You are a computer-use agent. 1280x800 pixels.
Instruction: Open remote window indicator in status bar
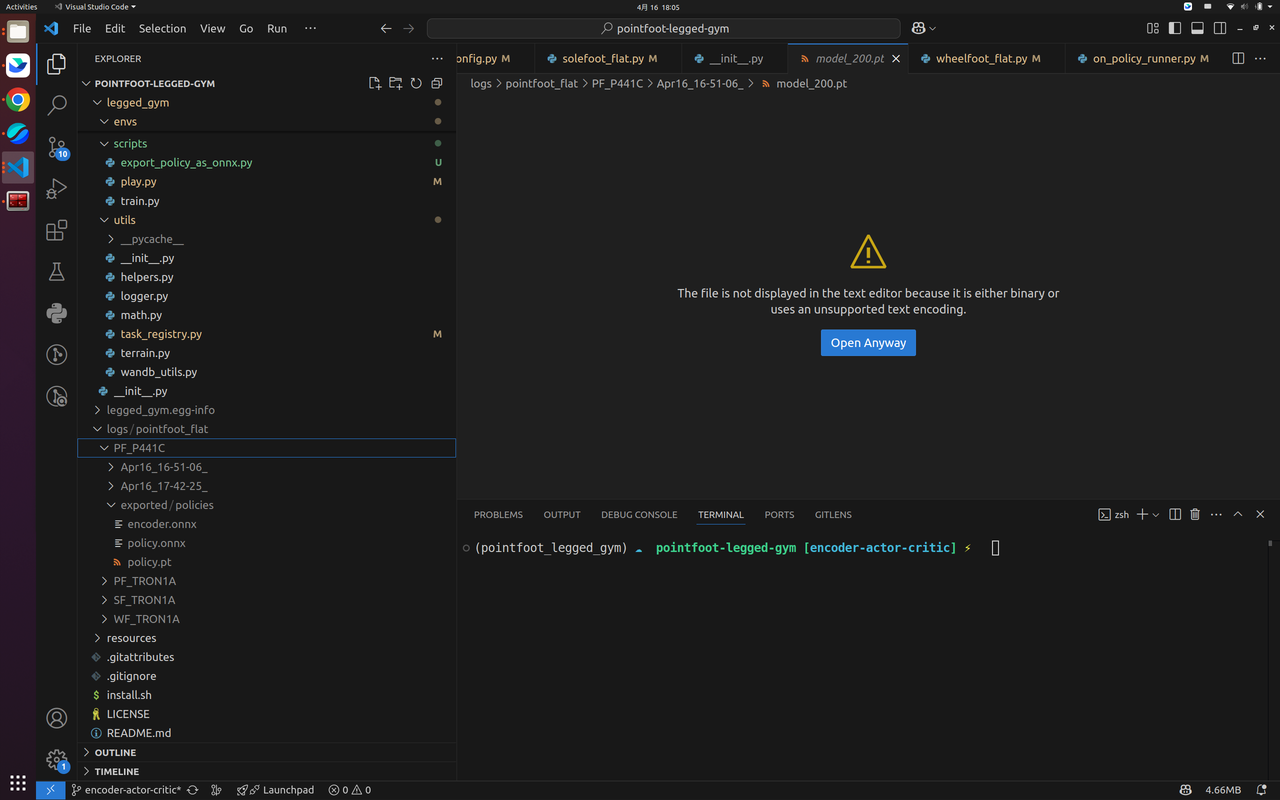tap(50, 790)
